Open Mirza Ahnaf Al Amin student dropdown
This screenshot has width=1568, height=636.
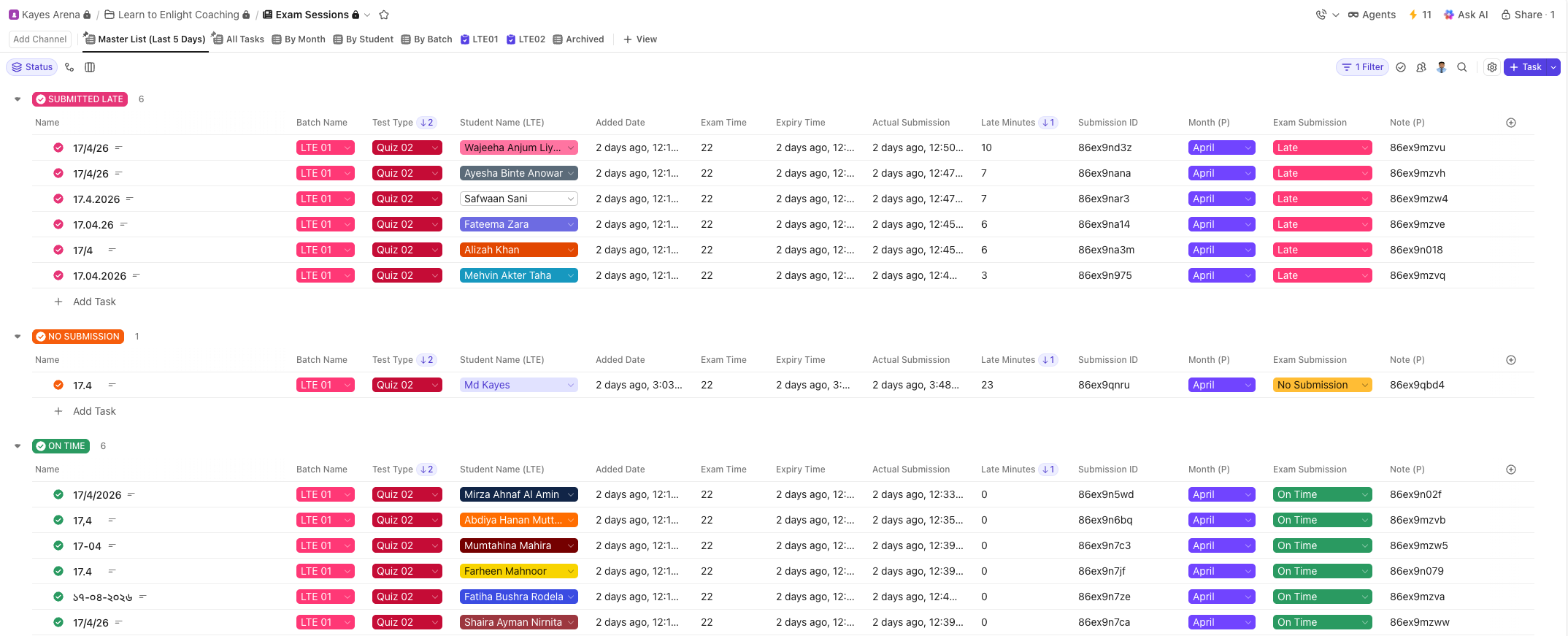pos(519,494)
